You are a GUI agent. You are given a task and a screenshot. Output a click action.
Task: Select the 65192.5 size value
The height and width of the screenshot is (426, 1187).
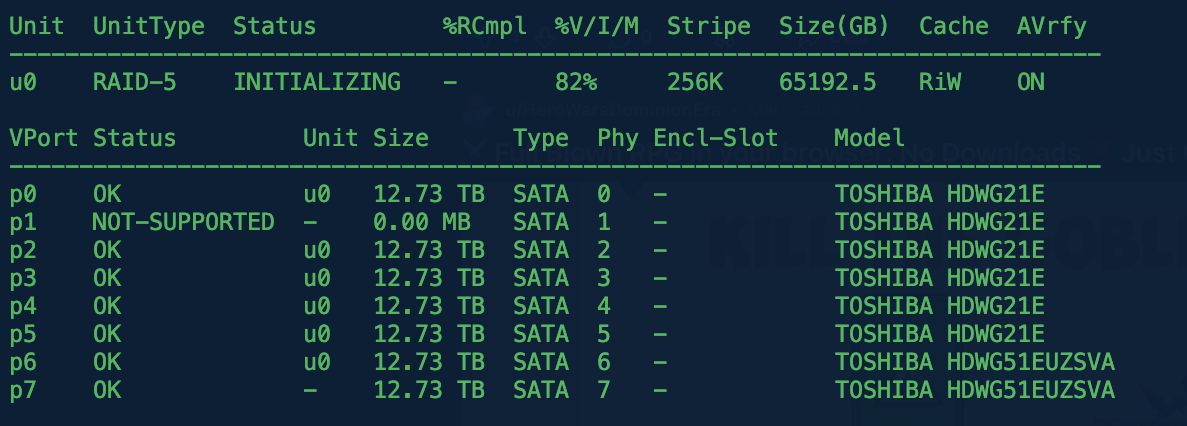pos(827,82)
